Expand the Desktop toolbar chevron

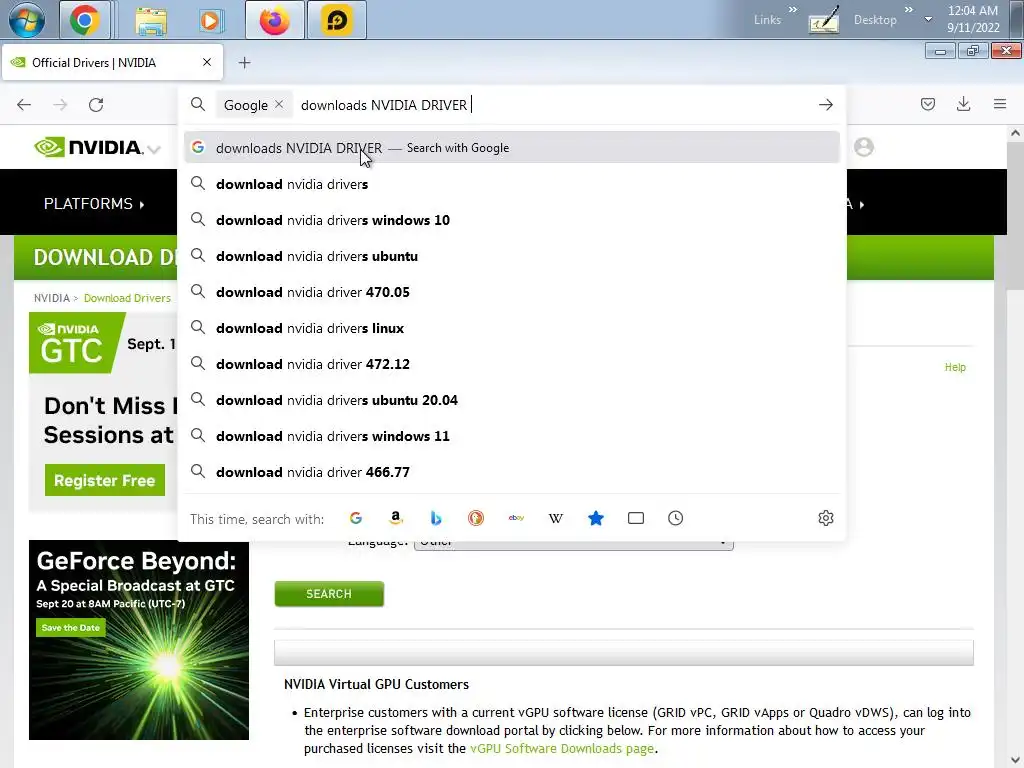(x=908, y=9)
